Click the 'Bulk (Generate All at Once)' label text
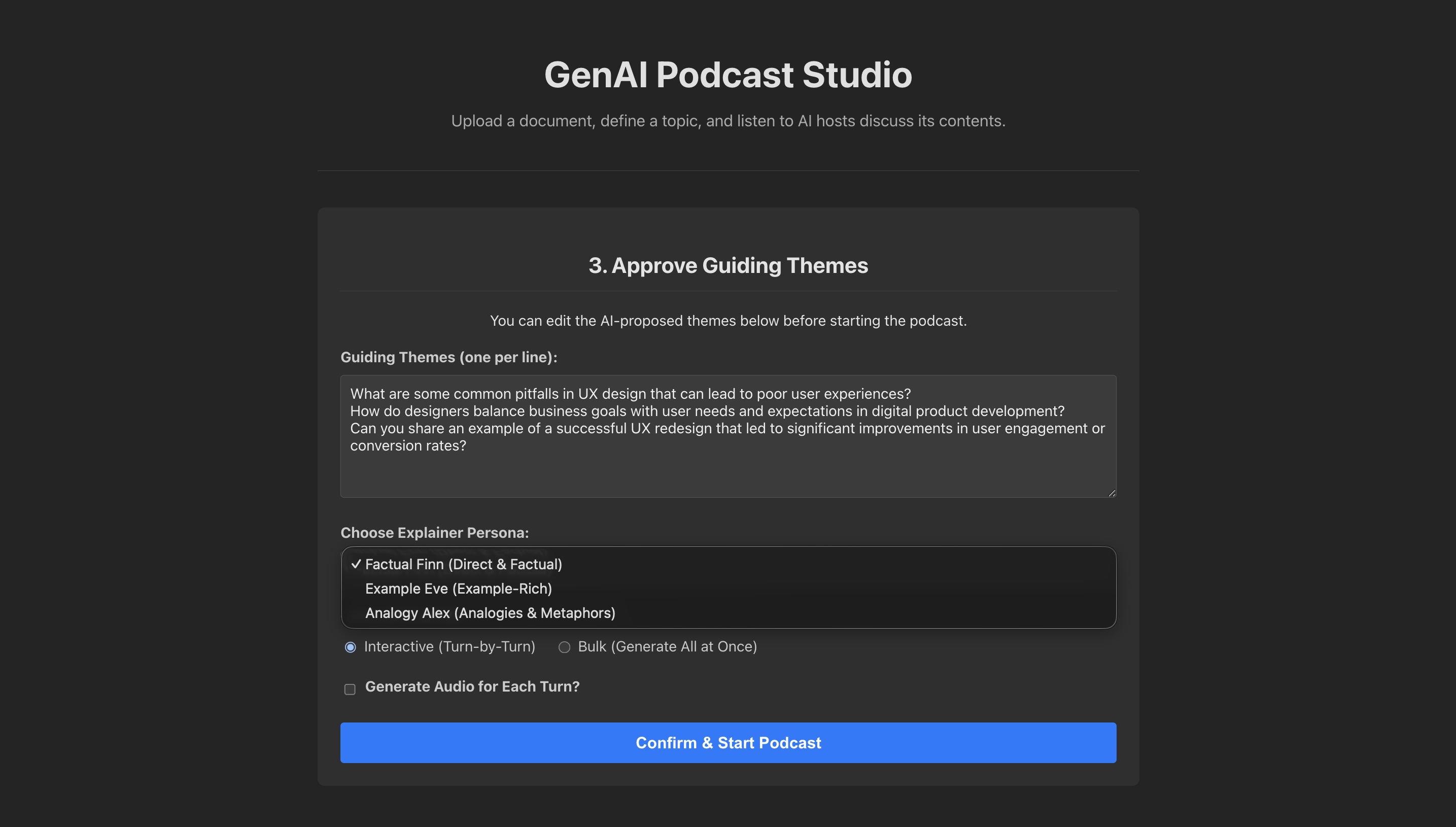 click(x=667, y=646)
